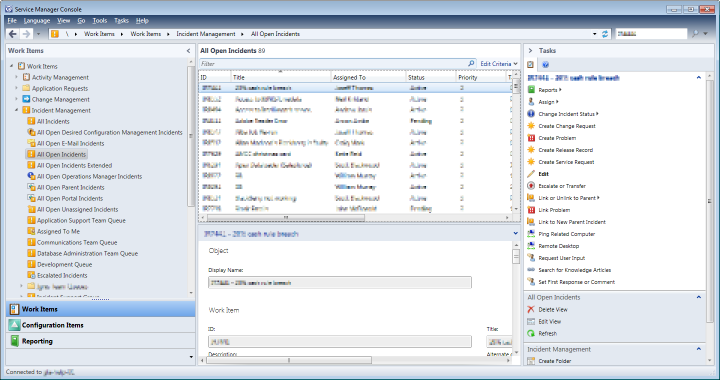Click the Back navigation arrow
The image size is (720, 380).
coord(13,34)
